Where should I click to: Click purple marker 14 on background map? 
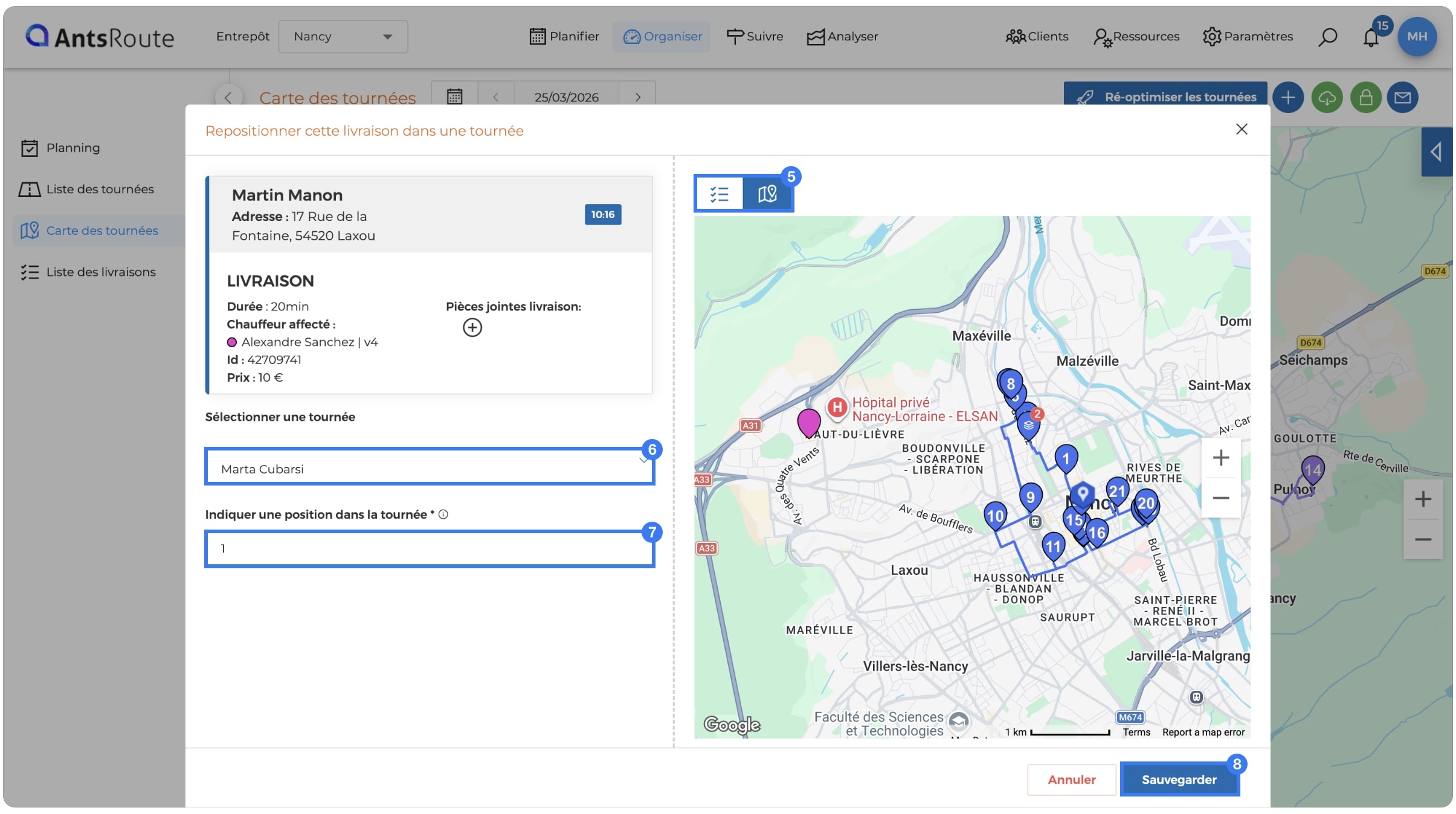(1312, 470)
